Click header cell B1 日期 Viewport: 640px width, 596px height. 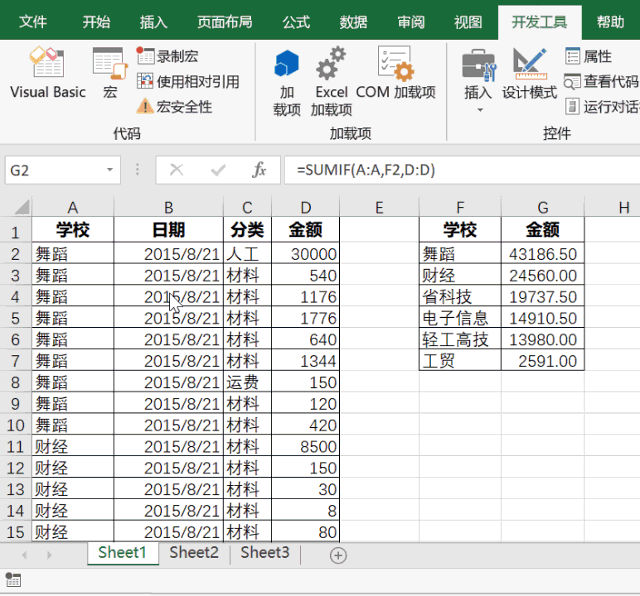[x=169, y=230]
